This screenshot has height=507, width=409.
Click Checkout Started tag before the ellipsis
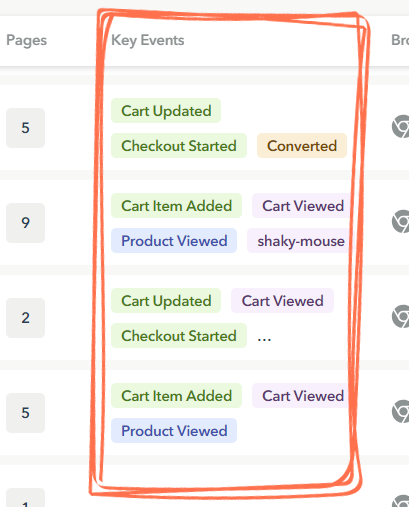179,336
